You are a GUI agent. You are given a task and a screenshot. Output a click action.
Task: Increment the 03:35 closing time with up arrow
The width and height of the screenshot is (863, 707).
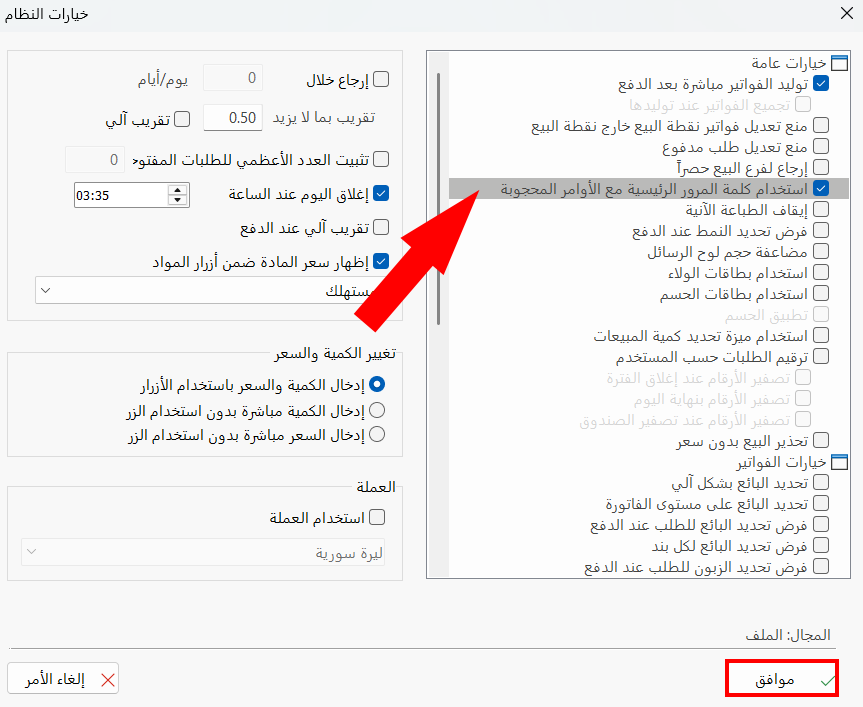pos(177,188)
